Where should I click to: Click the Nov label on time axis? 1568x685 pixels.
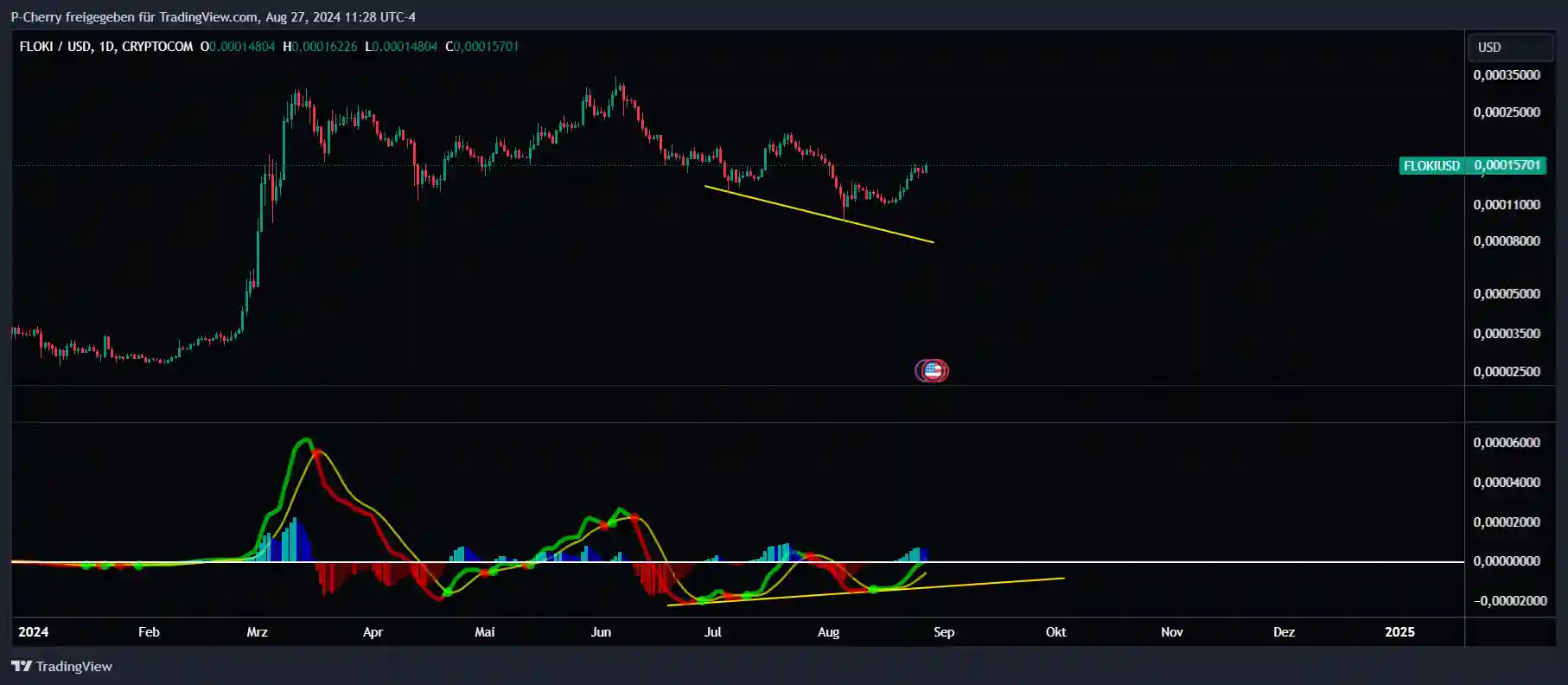pos(1171,632)
